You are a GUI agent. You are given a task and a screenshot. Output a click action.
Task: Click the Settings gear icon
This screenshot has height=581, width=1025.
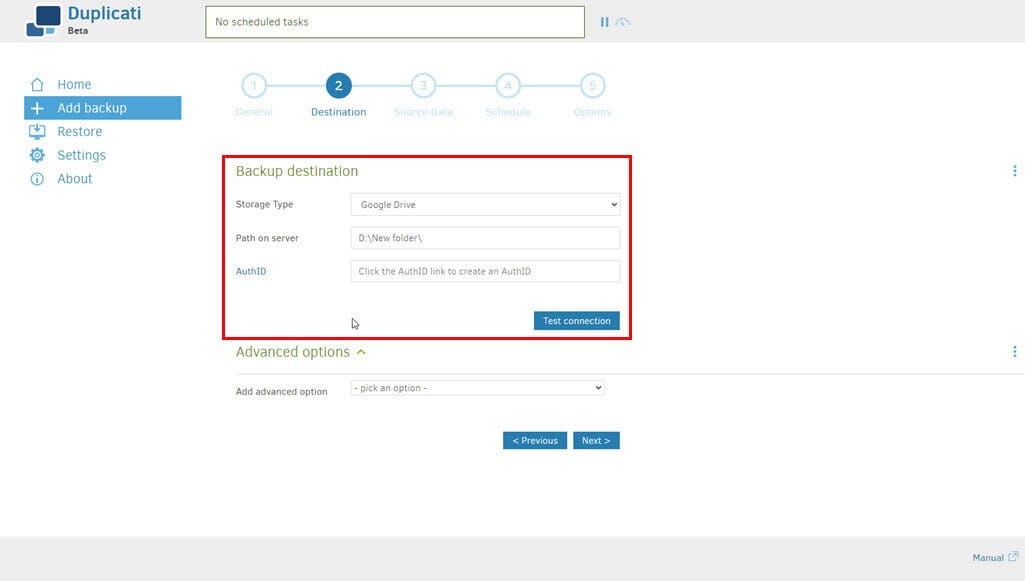(x=37, y=155)
